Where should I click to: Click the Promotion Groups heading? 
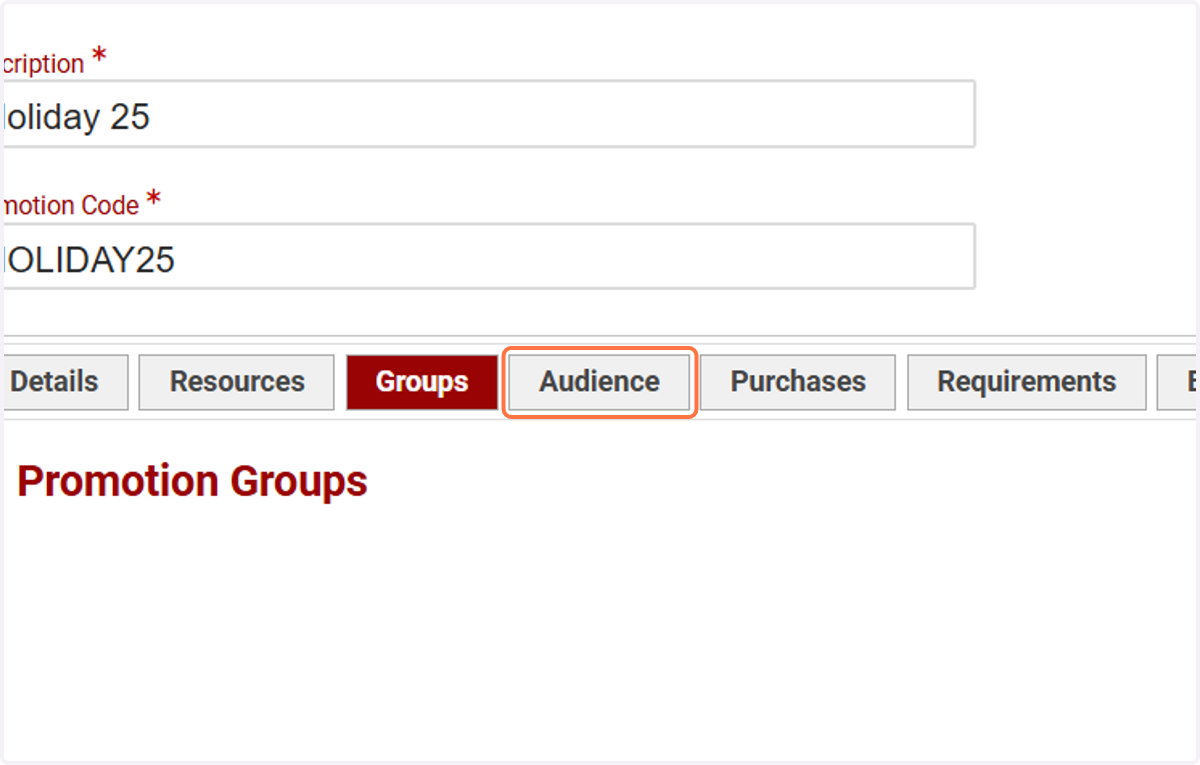point(193,482)
